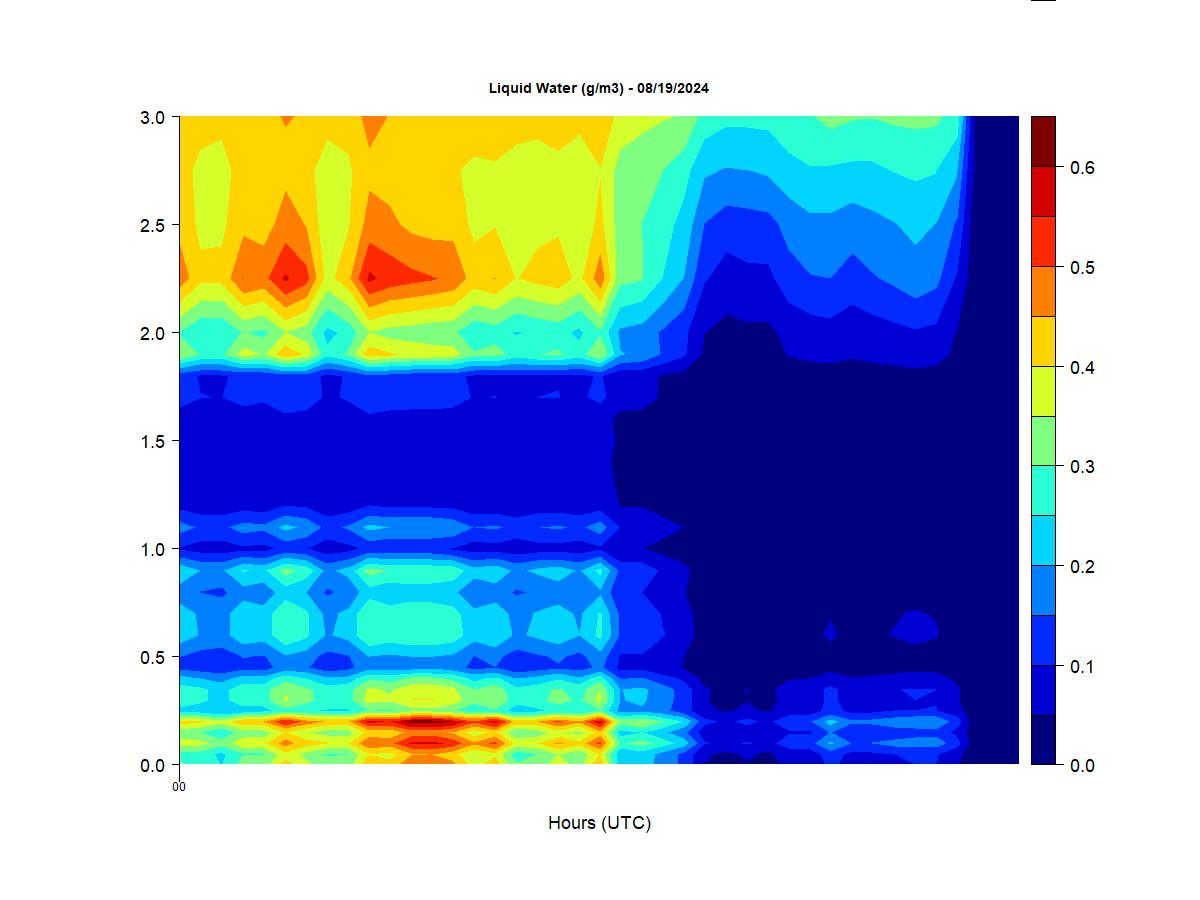Click the y-axis label 2.5
The height and width of the screenshot is (900, 1200).
point(153,225)
